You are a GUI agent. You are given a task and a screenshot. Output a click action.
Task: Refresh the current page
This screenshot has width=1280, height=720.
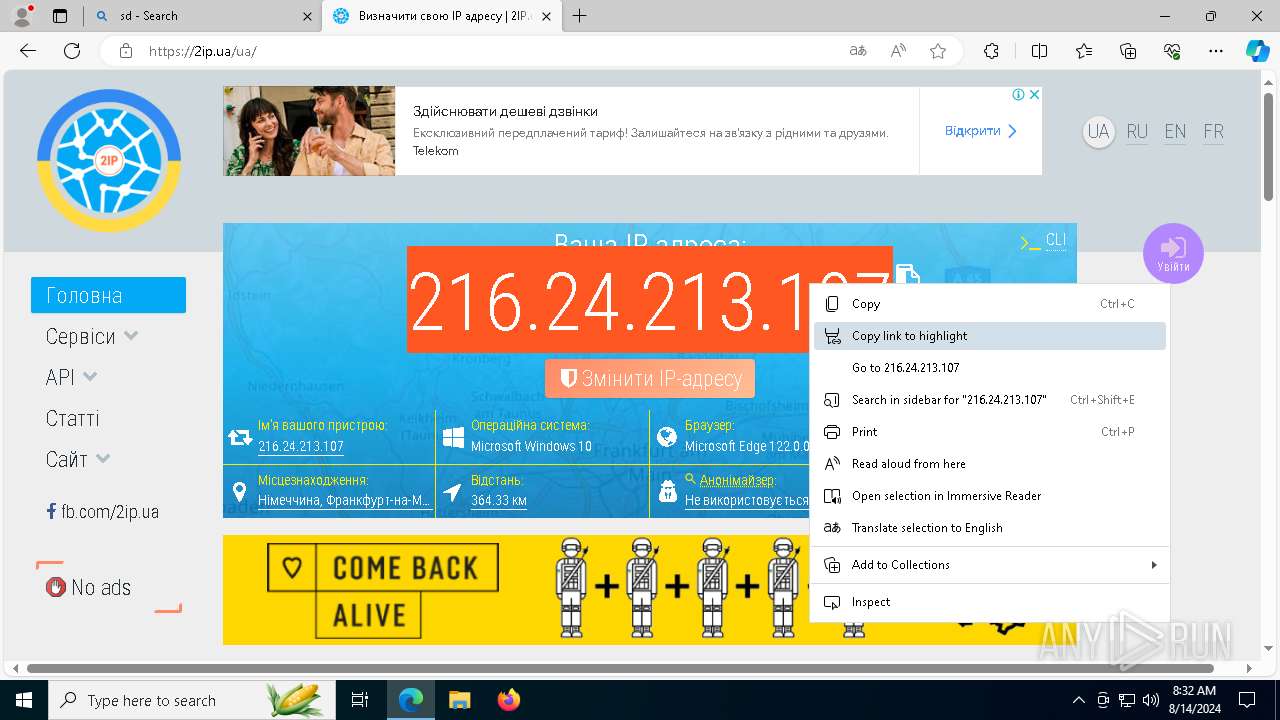point(72,51)
